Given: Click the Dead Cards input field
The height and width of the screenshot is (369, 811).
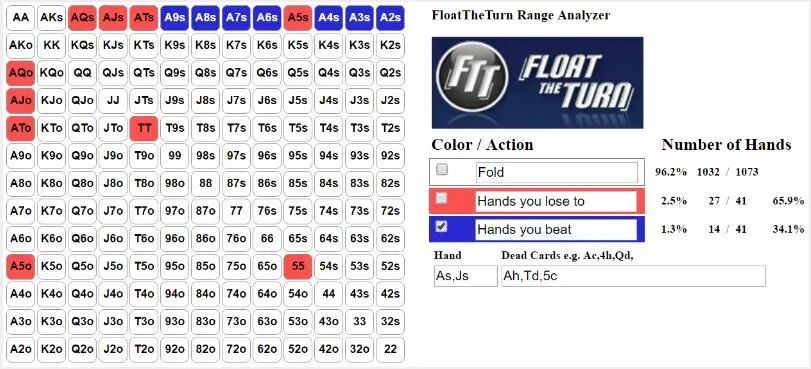Looking at the screenshot, I should coord(633,276).
